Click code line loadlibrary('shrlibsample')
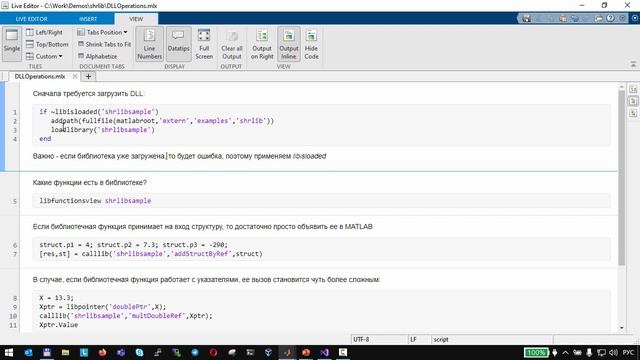 [x=103, y=130]
